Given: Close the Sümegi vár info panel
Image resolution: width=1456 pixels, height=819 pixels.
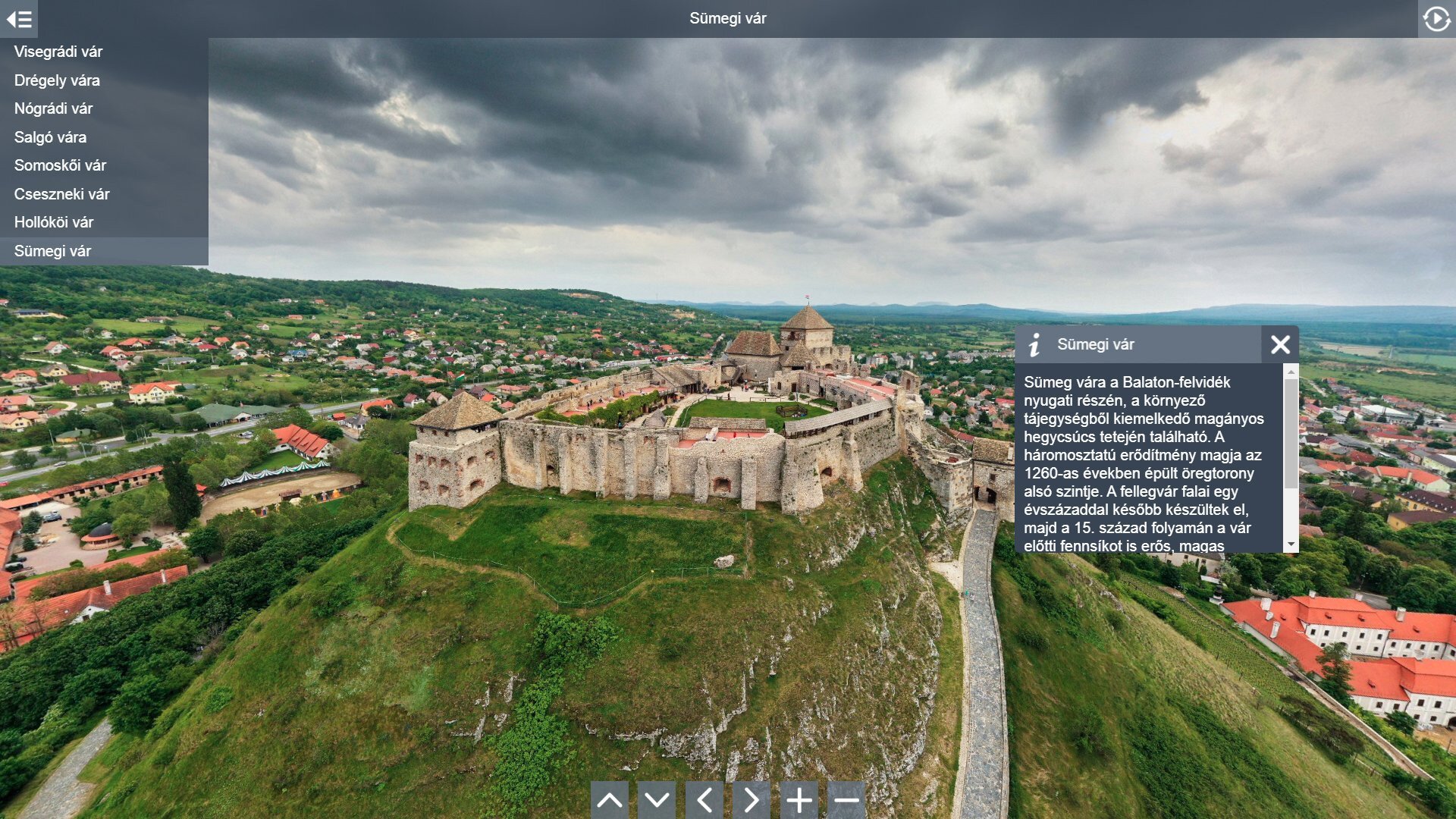Looking at the screenshot, I should click(x=1280, y=345).
